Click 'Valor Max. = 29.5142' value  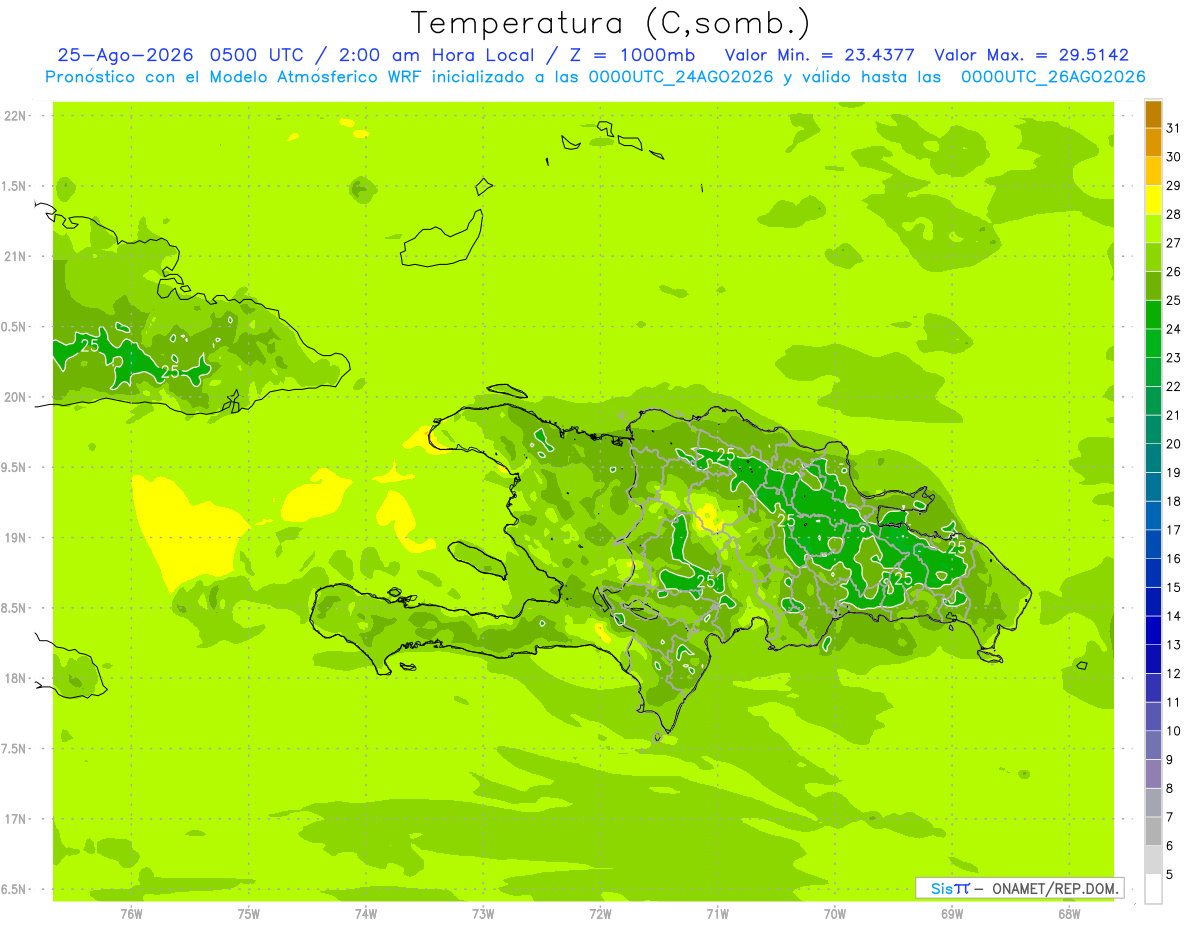(x=1031, y=55)
